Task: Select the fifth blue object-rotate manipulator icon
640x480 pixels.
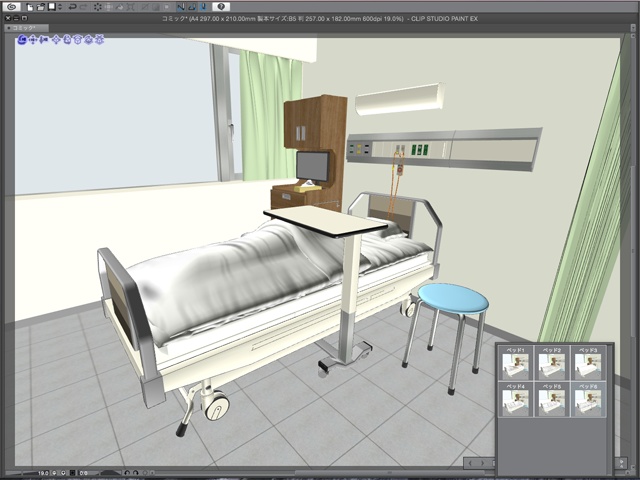Action: [x=67, y=40]
